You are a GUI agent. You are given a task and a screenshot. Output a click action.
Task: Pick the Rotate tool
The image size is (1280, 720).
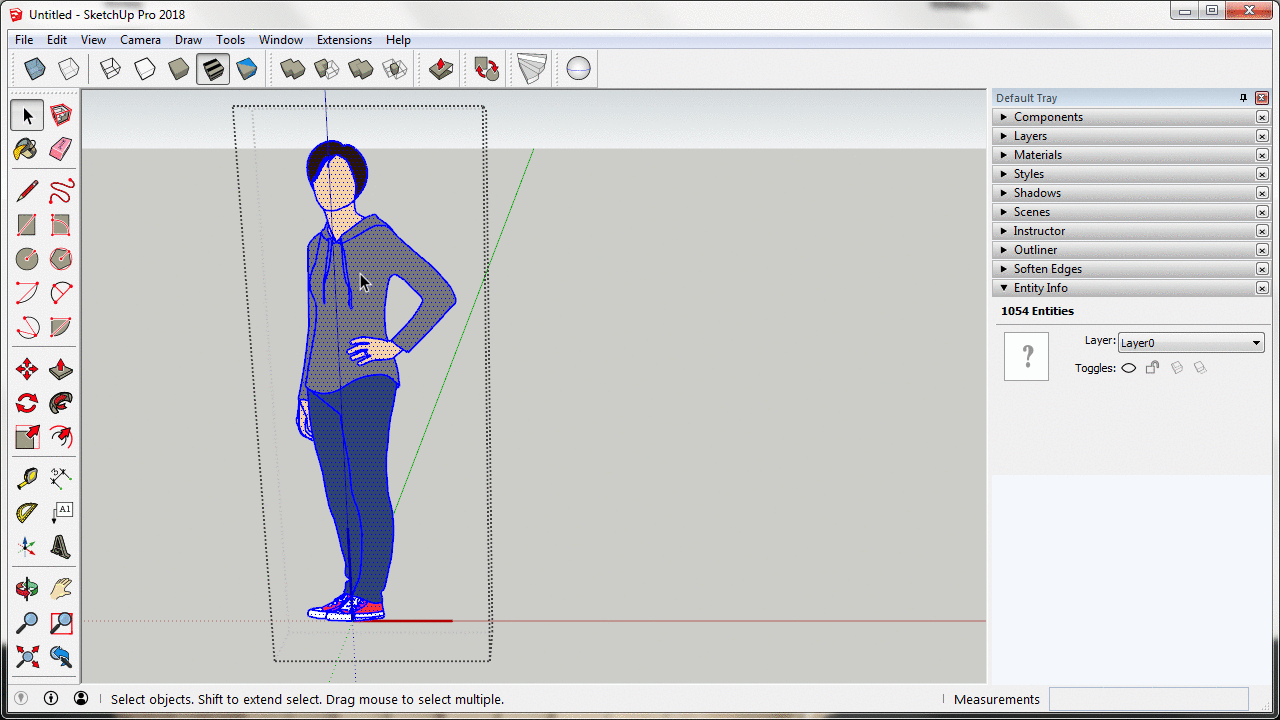tap(27, 404)
